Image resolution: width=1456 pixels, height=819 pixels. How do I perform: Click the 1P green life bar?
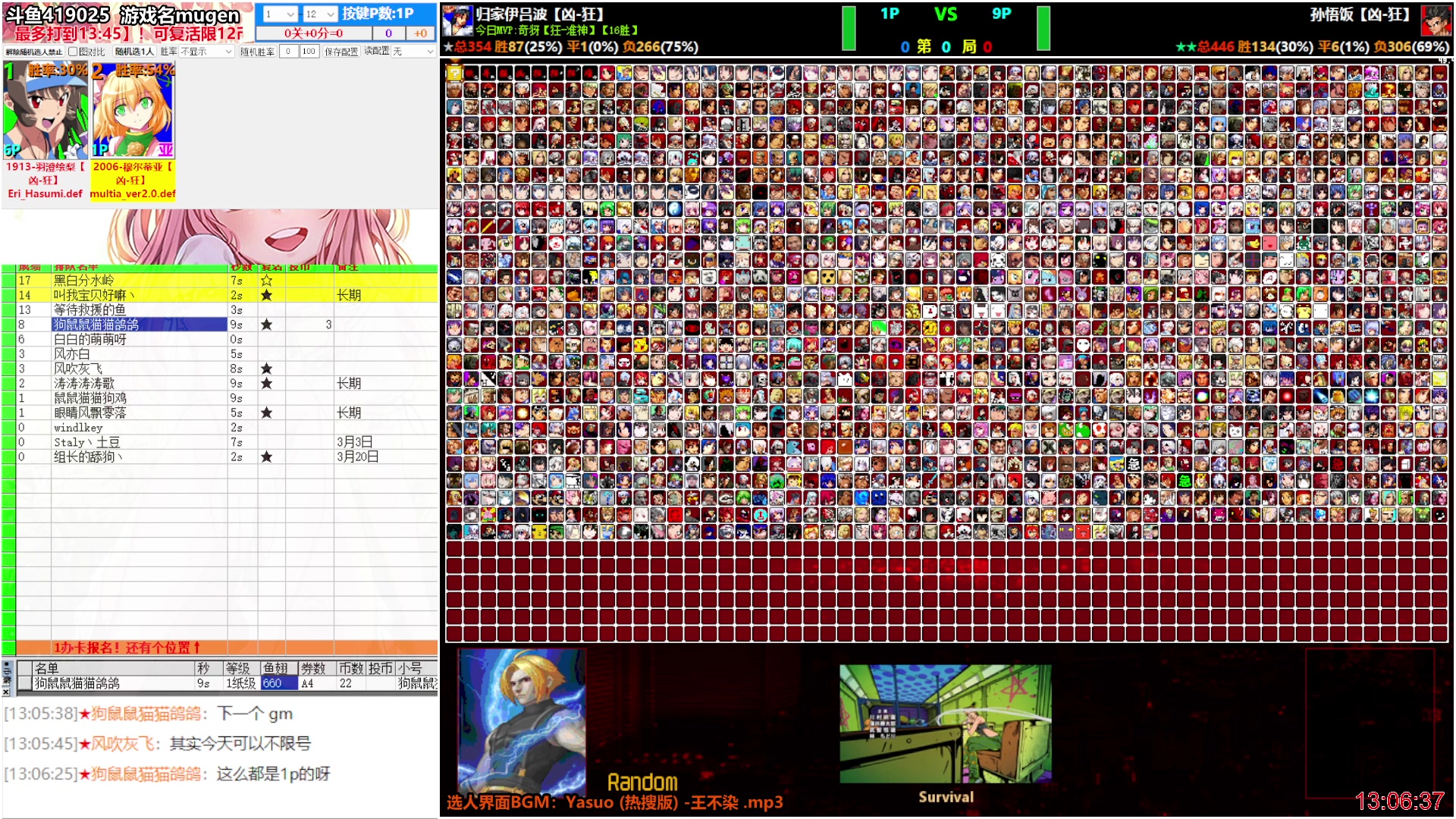tap(849, 29)
